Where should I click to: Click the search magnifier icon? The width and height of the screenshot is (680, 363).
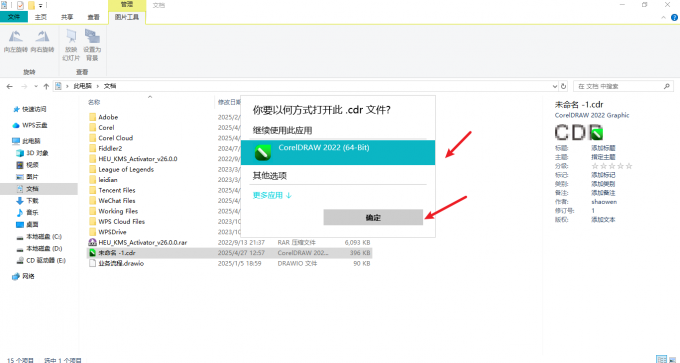coord(667,86)
